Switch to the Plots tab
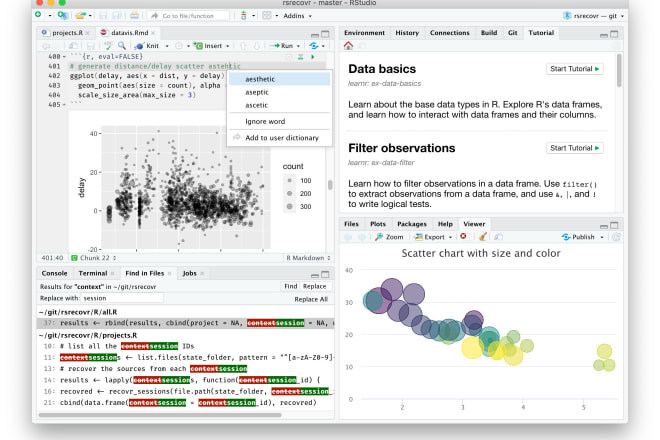 point(378,224)
